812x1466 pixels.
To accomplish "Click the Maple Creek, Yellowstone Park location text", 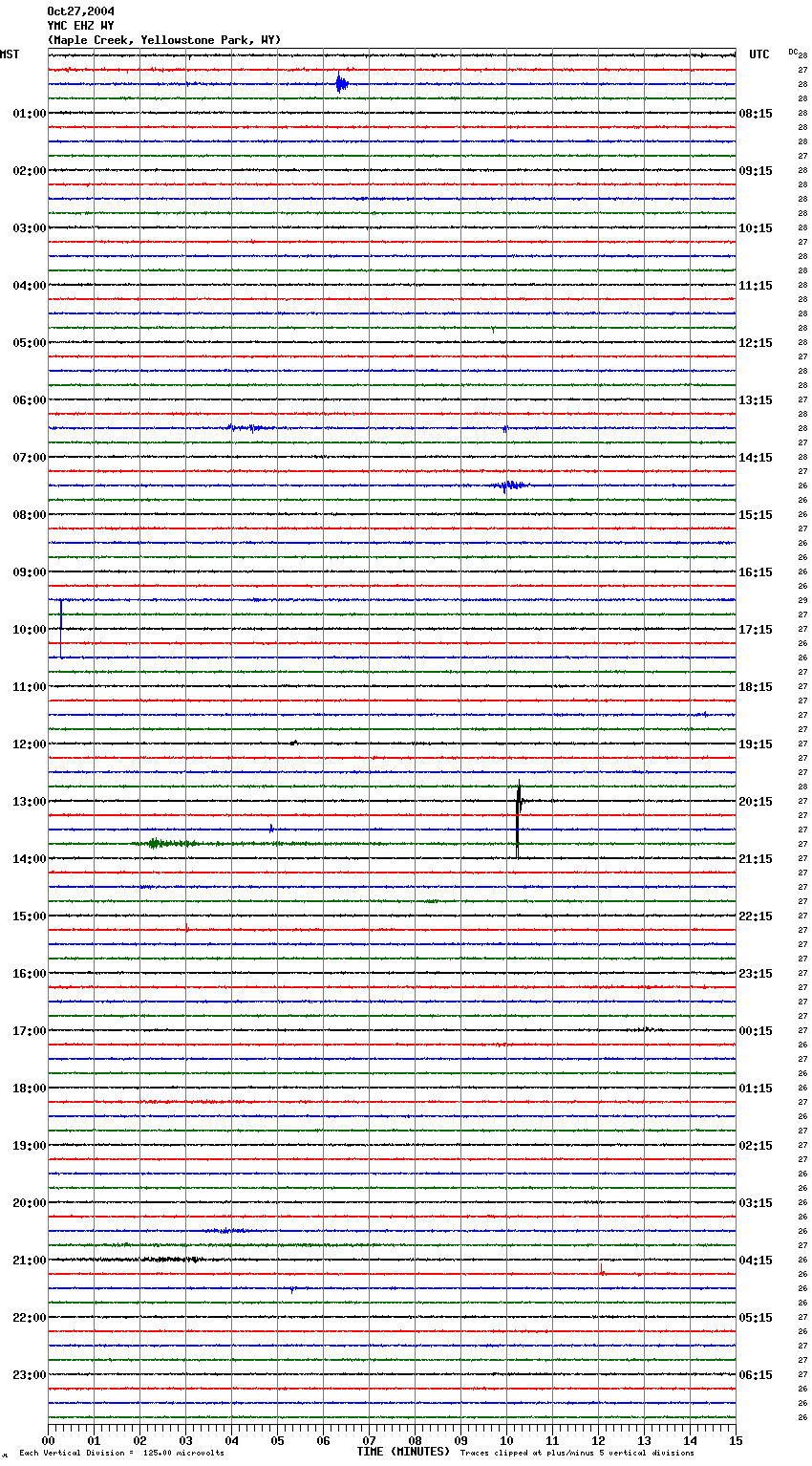I will click(164, 40).
